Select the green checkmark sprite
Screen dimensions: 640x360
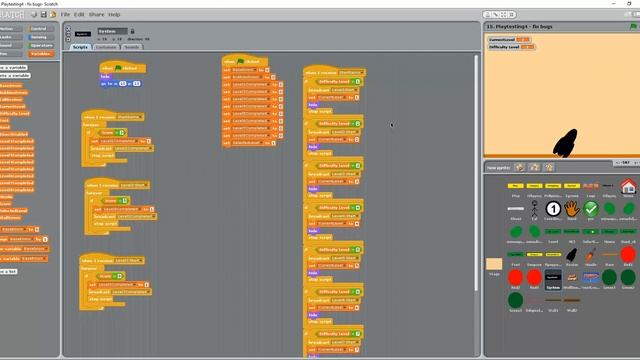591,209
